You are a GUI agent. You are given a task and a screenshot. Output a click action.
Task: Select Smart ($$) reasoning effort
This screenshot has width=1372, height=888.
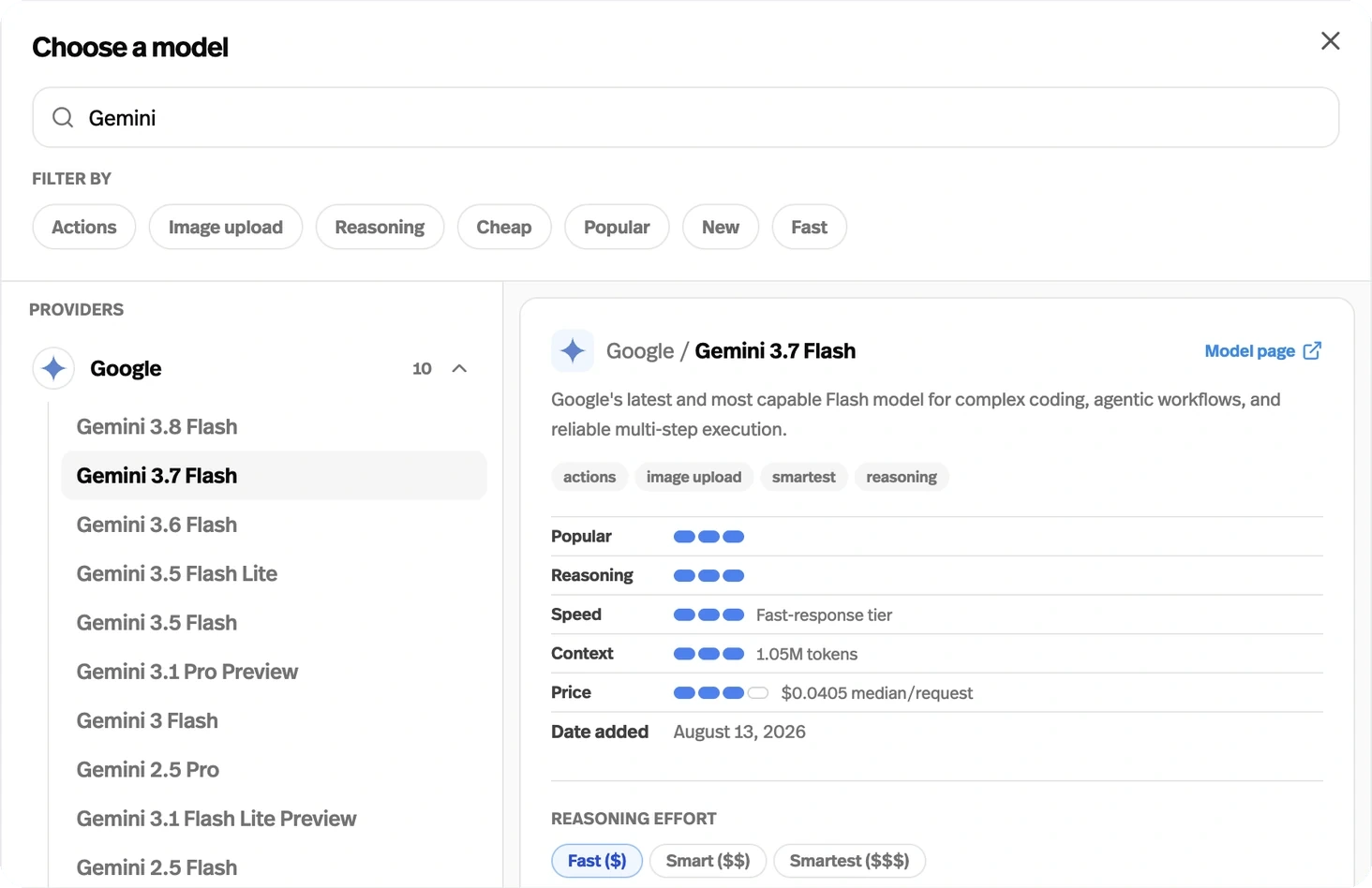coord(708,861)
